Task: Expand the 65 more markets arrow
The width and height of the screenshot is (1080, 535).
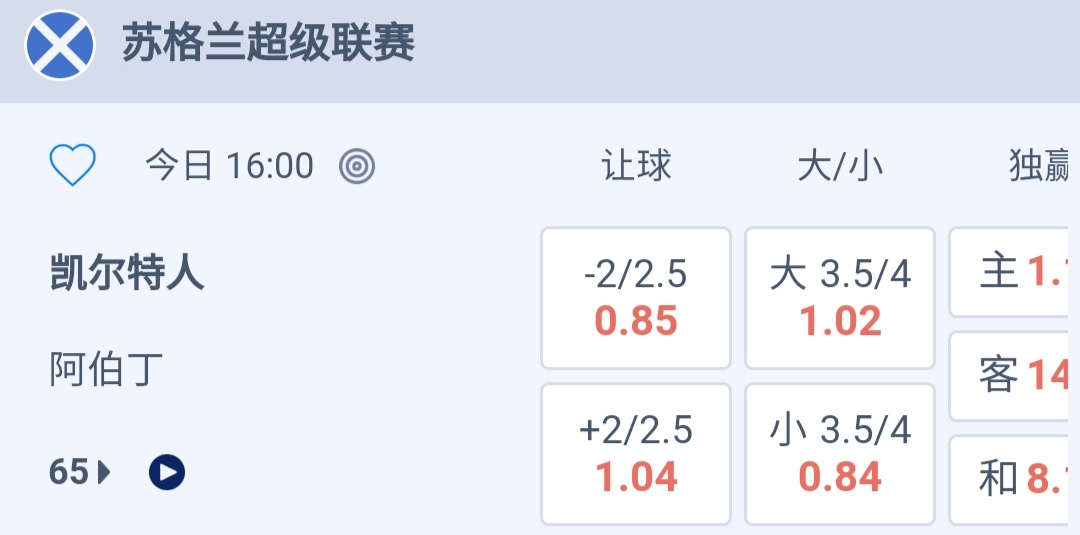Action: (x=105, y=471)
